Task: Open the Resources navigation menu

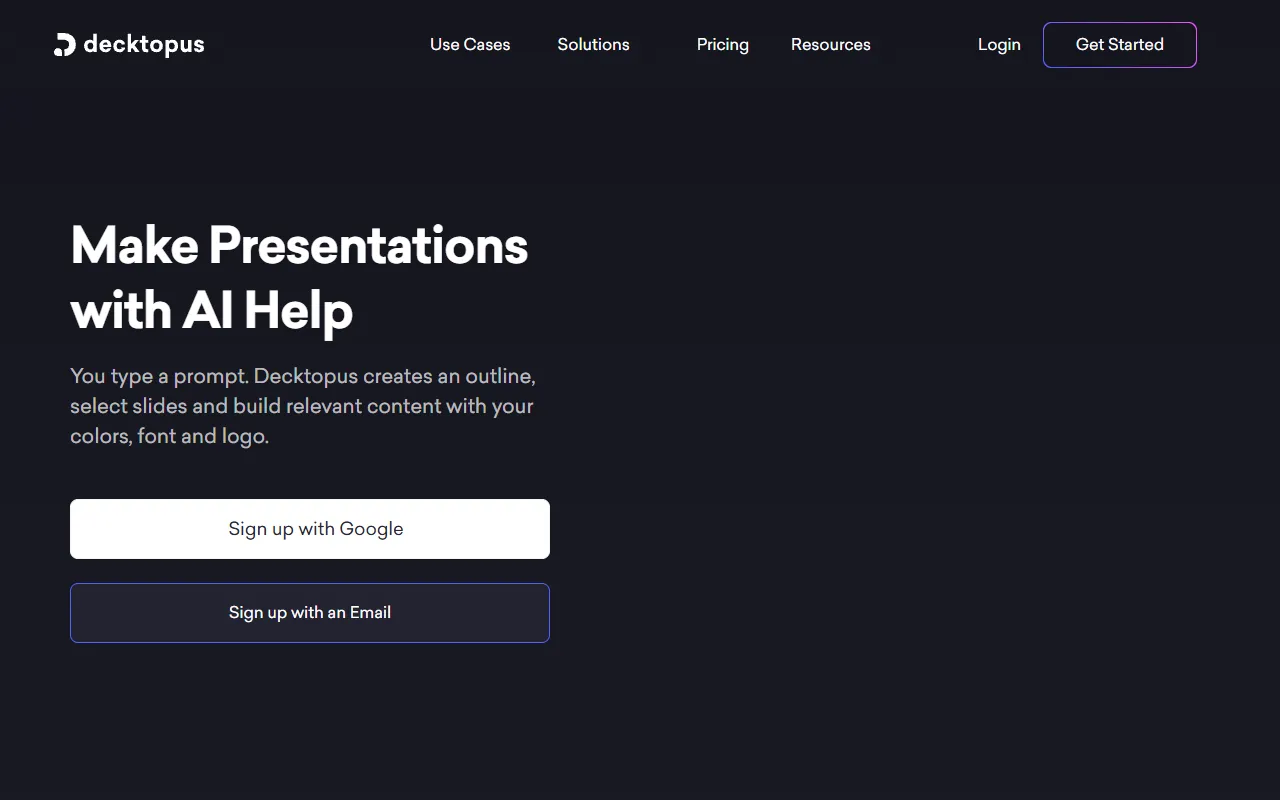Action: [830, 45]
